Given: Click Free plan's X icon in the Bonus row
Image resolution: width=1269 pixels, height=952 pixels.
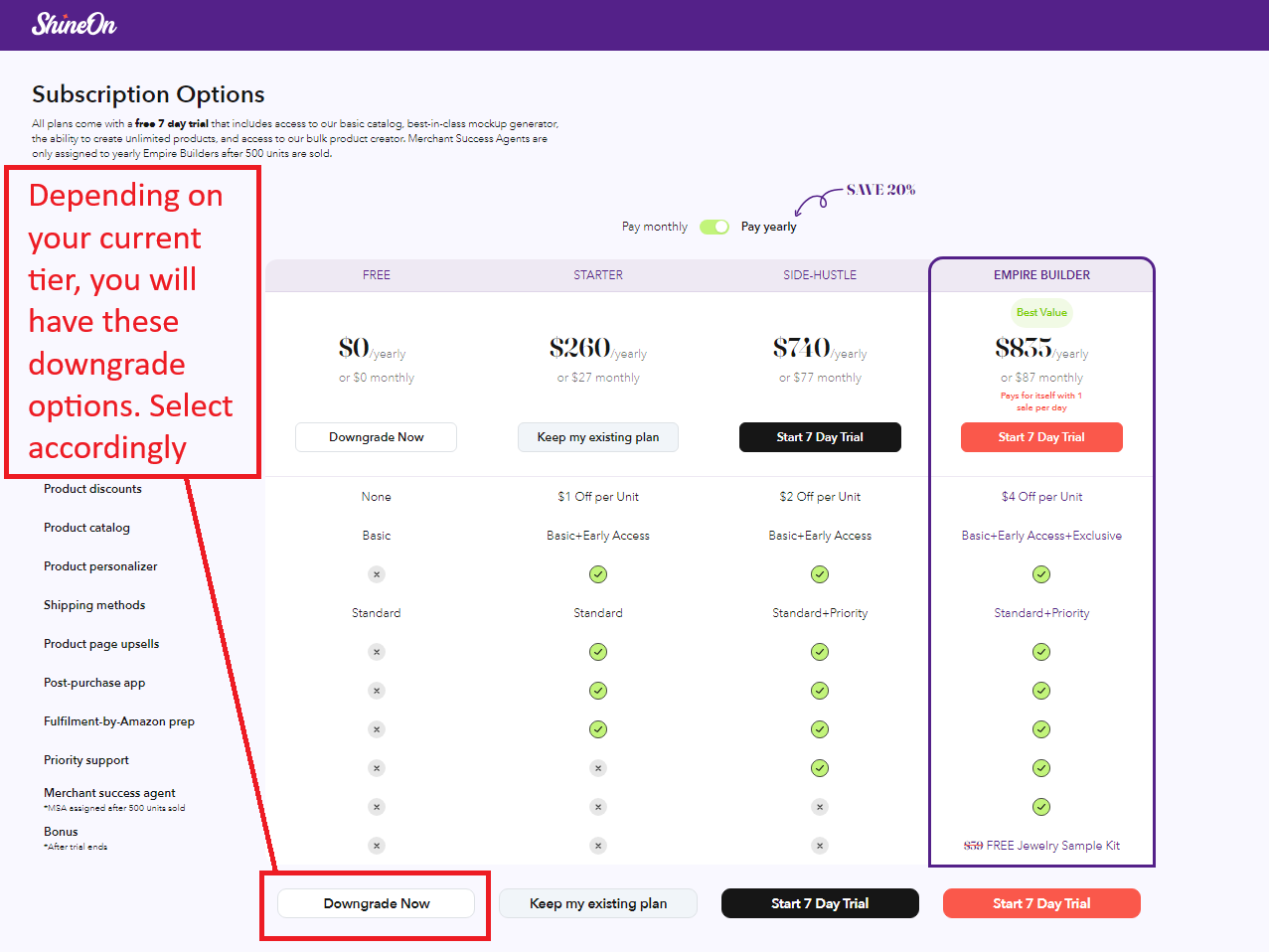Looking at the screenshot, I should click(377, 846).
